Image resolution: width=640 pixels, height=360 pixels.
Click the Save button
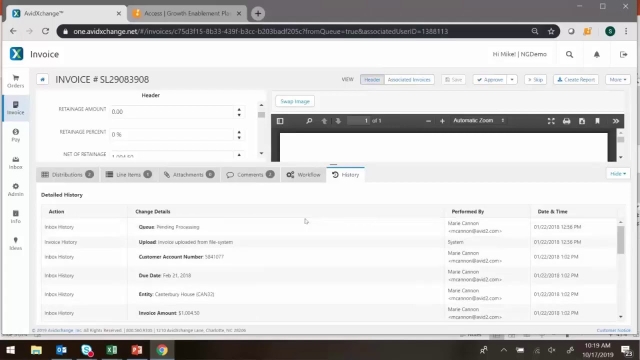453,80
